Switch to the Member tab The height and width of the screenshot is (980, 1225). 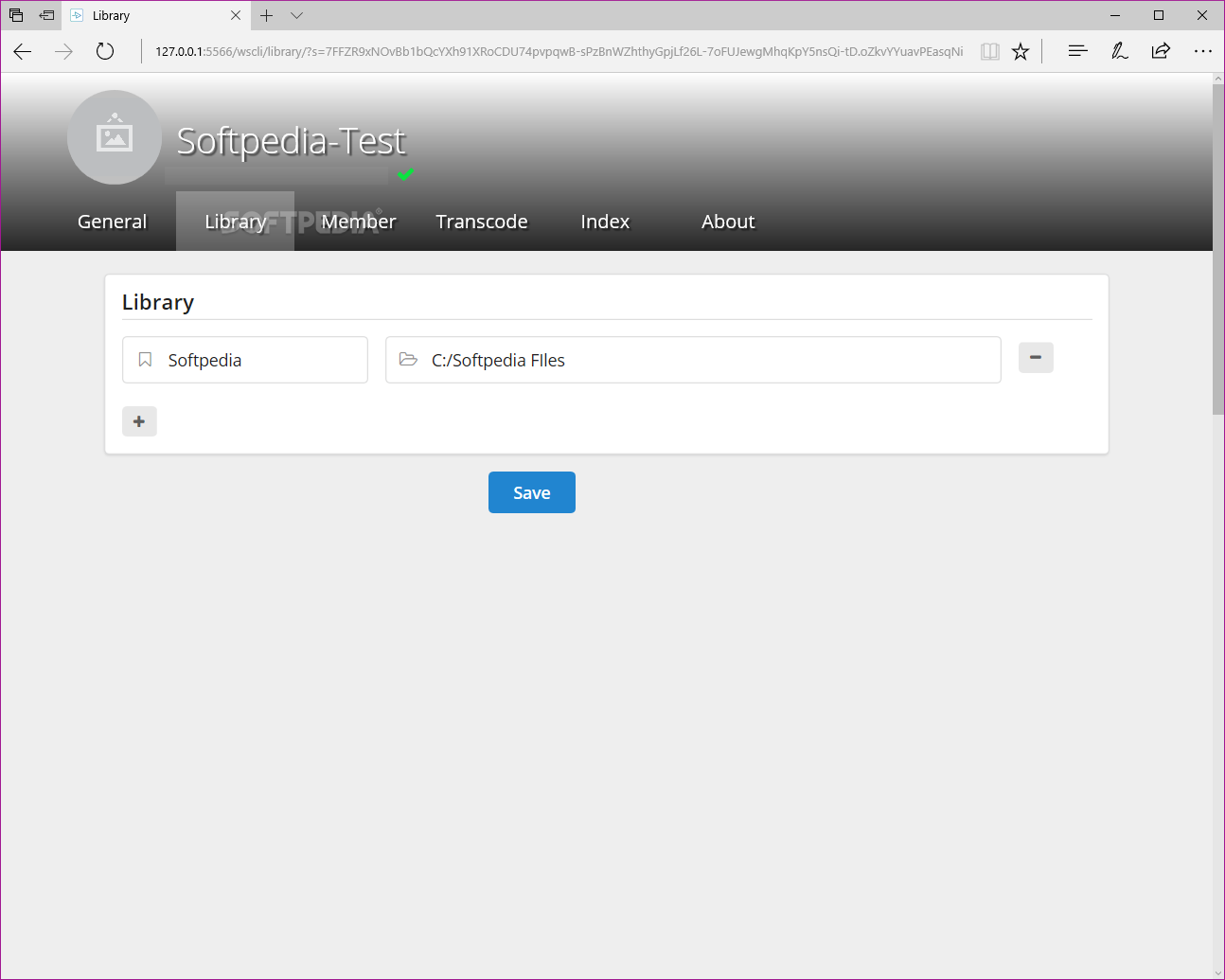(x=359, y=222)
